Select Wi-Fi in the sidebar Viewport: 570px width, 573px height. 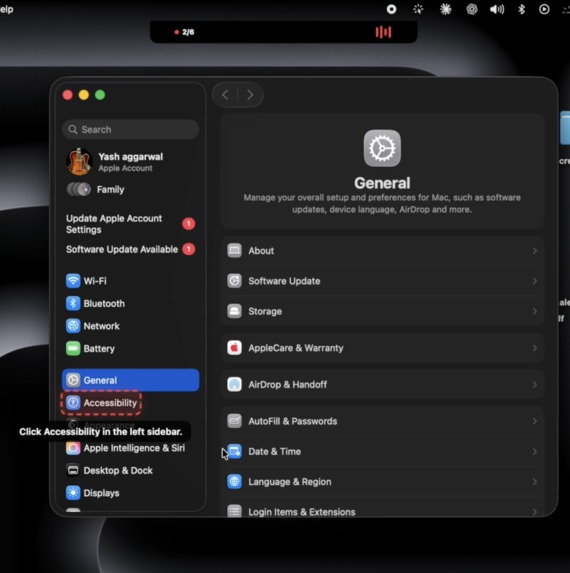click(130, 281)
